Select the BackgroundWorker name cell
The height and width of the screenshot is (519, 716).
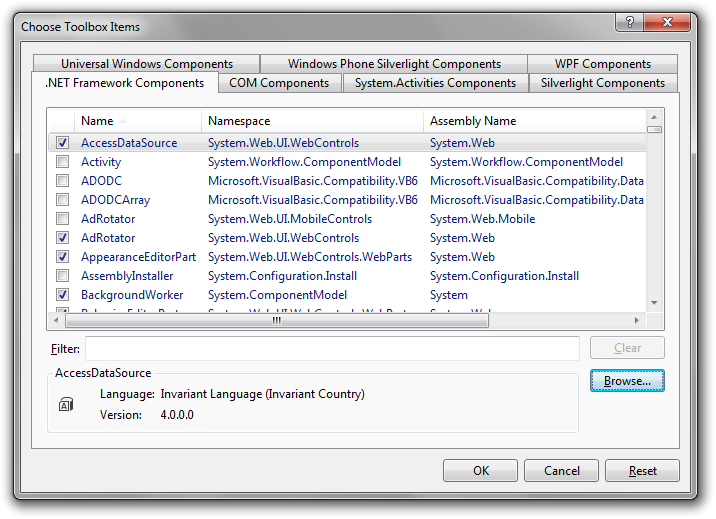click(132, 295)
